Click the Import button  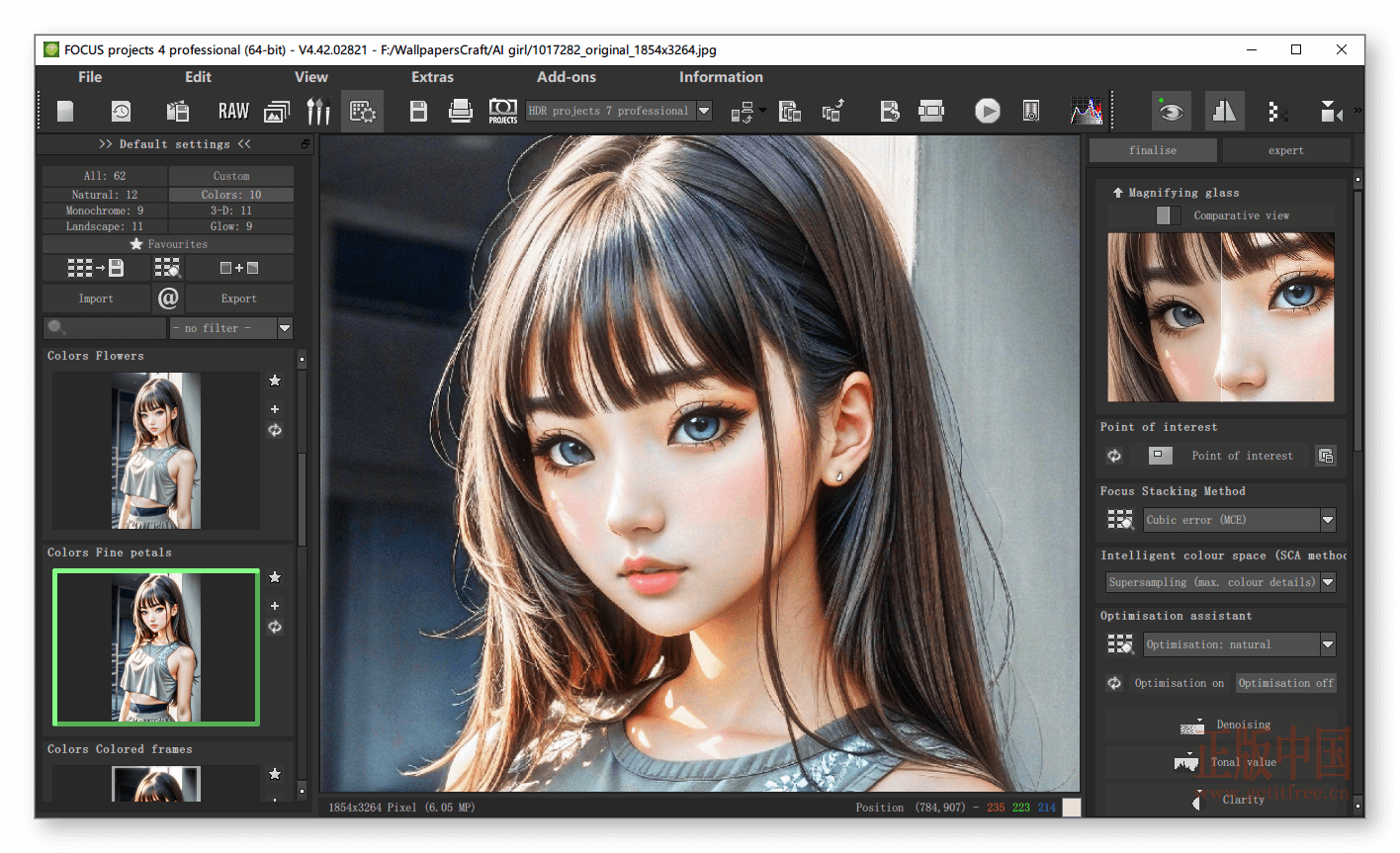[x=96, y=299]
